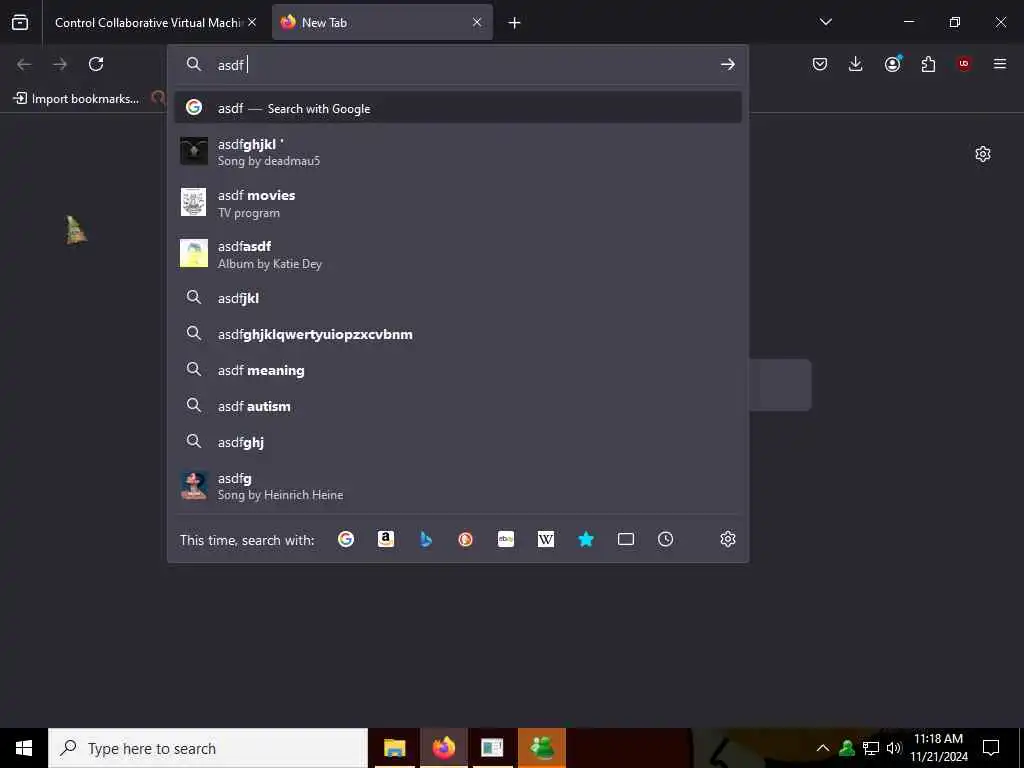Choose the asdfjkl search suggestion
Screen dimensions: 1024x768
pyautogui.click(x=458, y=298)
